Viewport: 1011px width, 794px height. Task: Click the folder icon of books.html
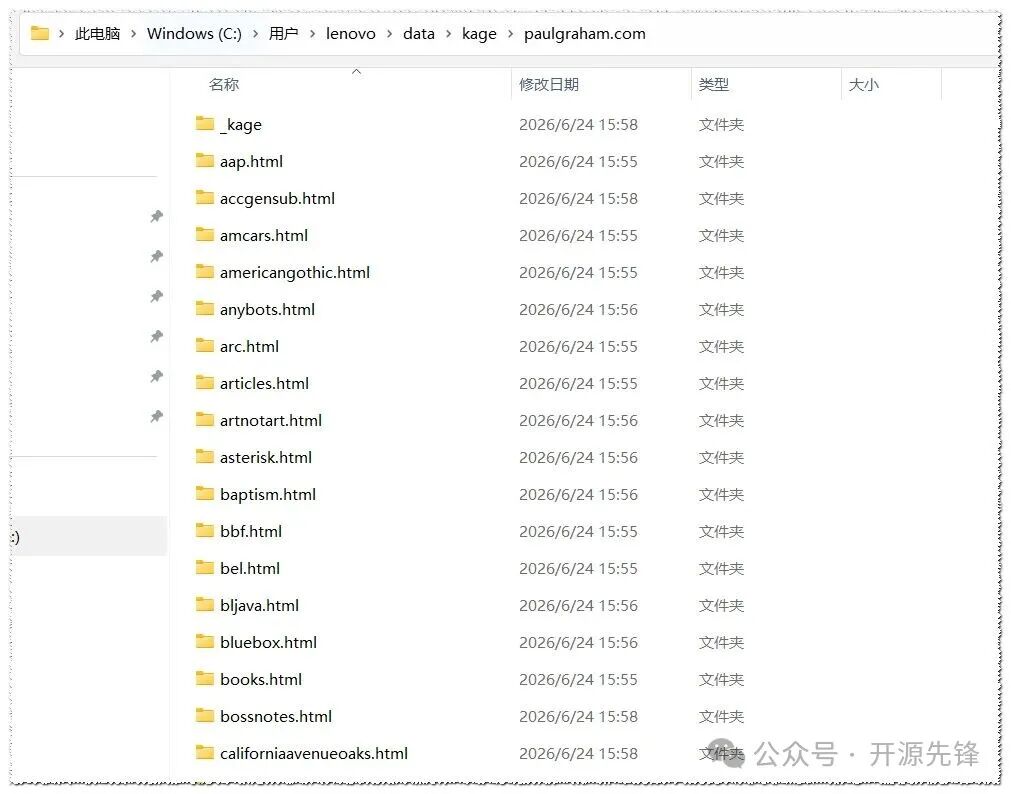[x=204, y=678]
